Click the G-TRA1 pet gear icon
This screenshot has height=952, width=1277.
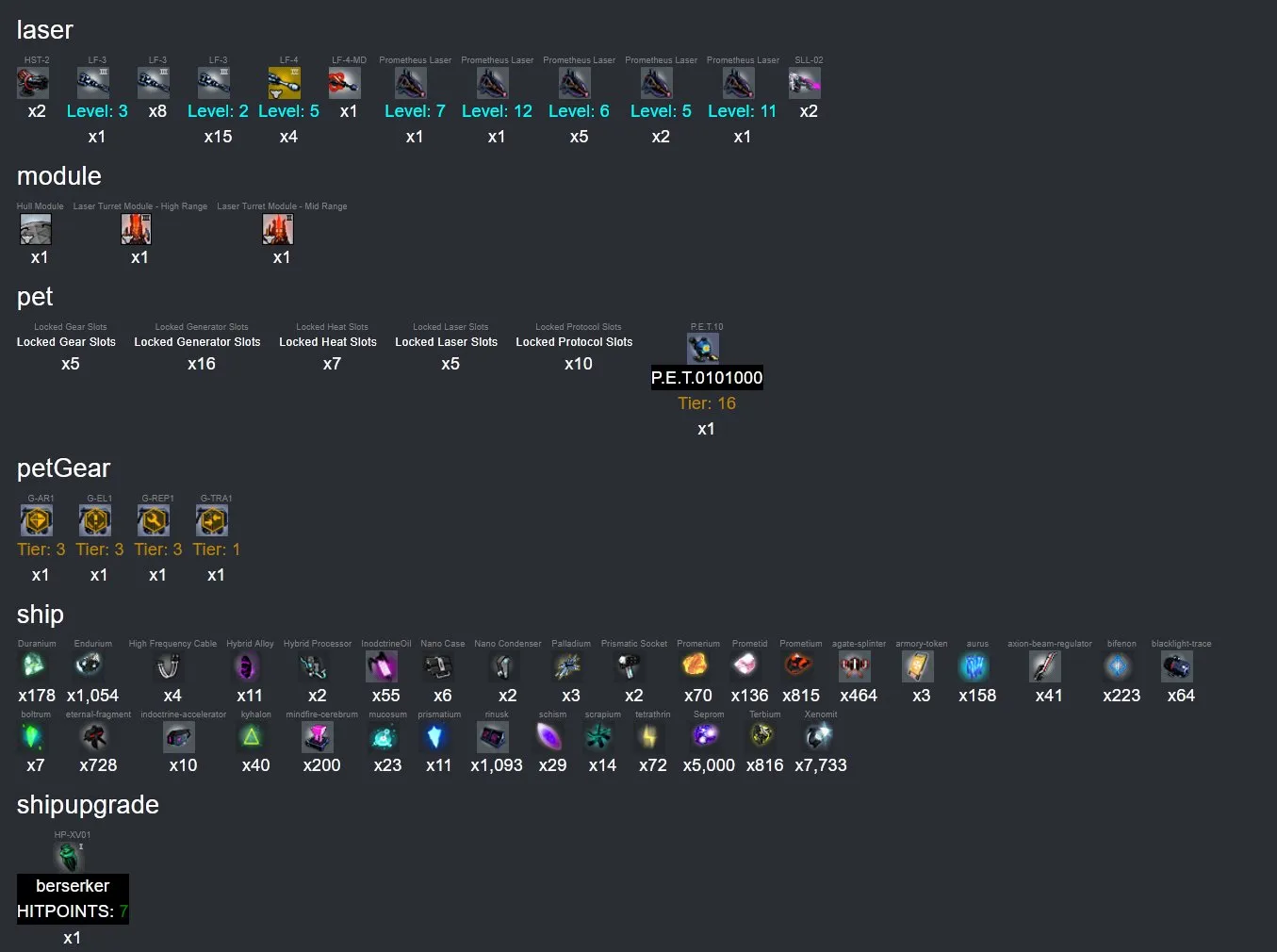212,520
